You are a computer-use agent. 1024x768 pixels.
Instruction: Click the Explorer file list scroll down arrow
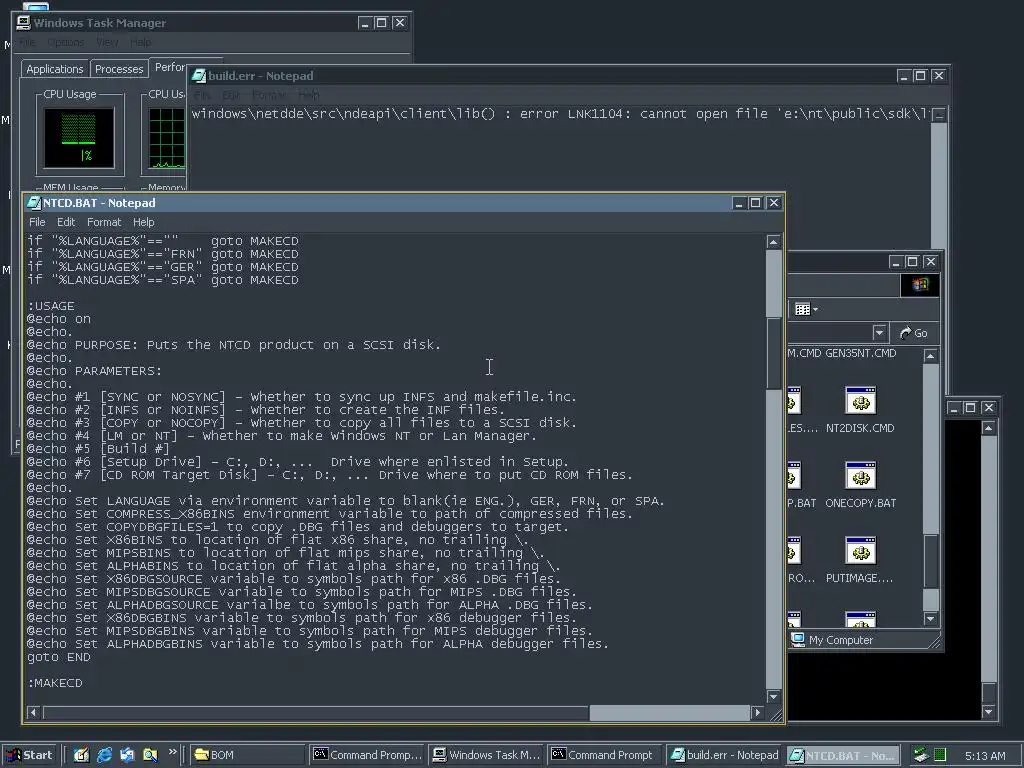931,618
